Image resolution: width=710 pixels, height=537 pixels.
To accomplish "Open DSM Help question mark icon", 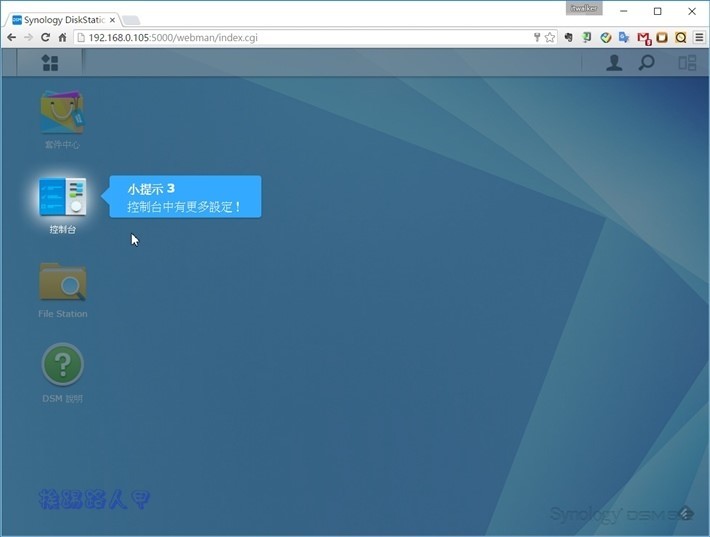I will click(62, 366).
